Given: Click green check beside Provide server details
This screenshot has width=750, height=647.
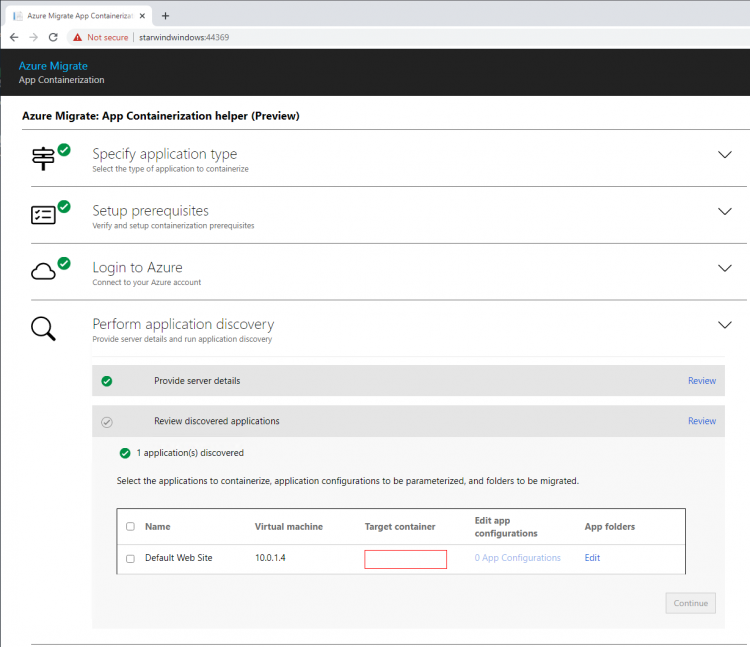Looking at the screenshot, I should (x=107, y=381).
